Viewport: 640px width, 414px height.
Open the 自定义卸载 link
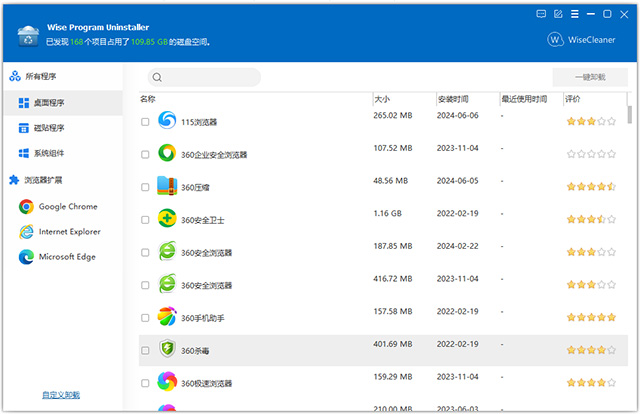pos(61,395)
